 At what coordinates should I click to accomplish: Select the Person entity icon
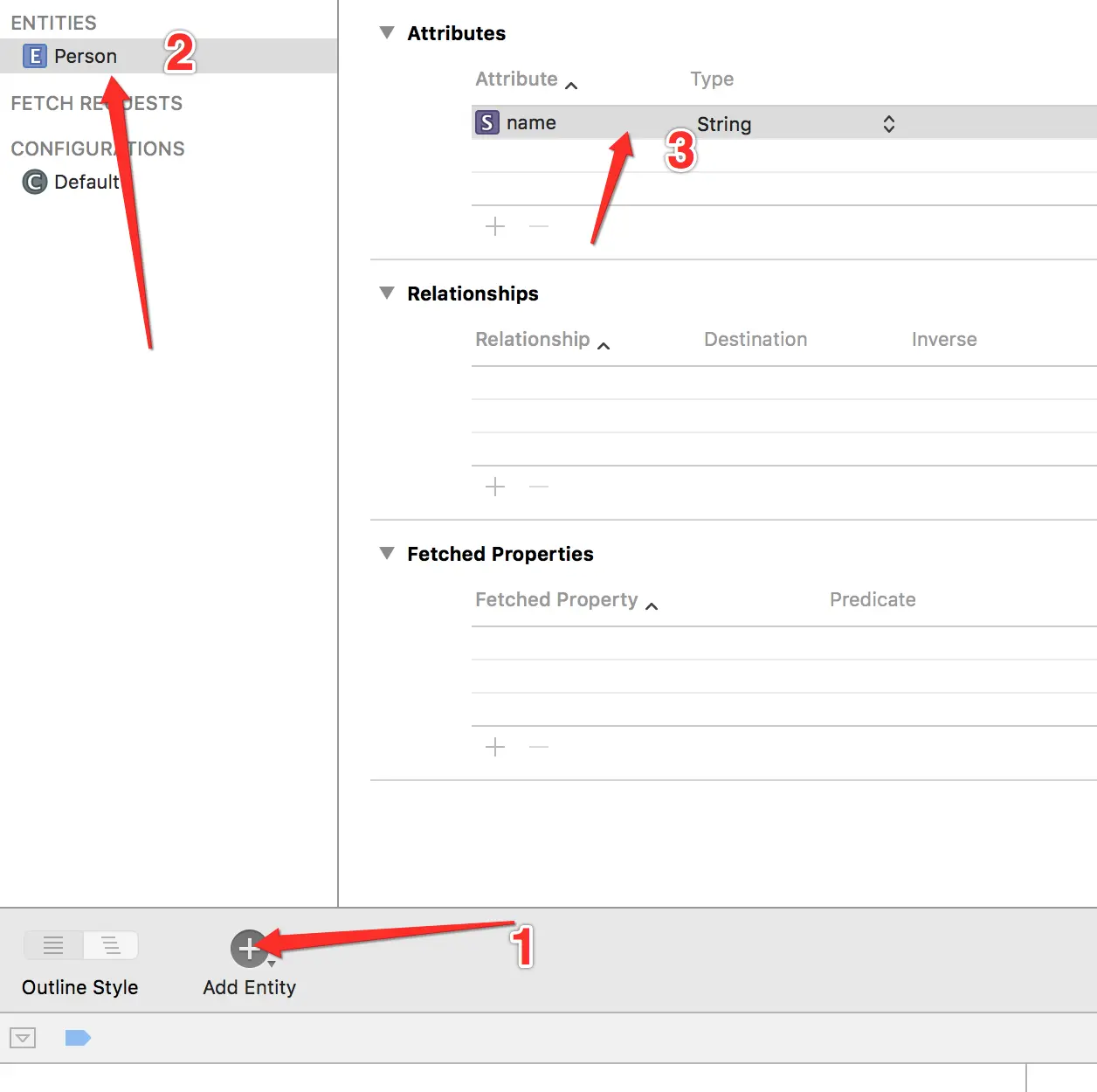click(34, 56)
